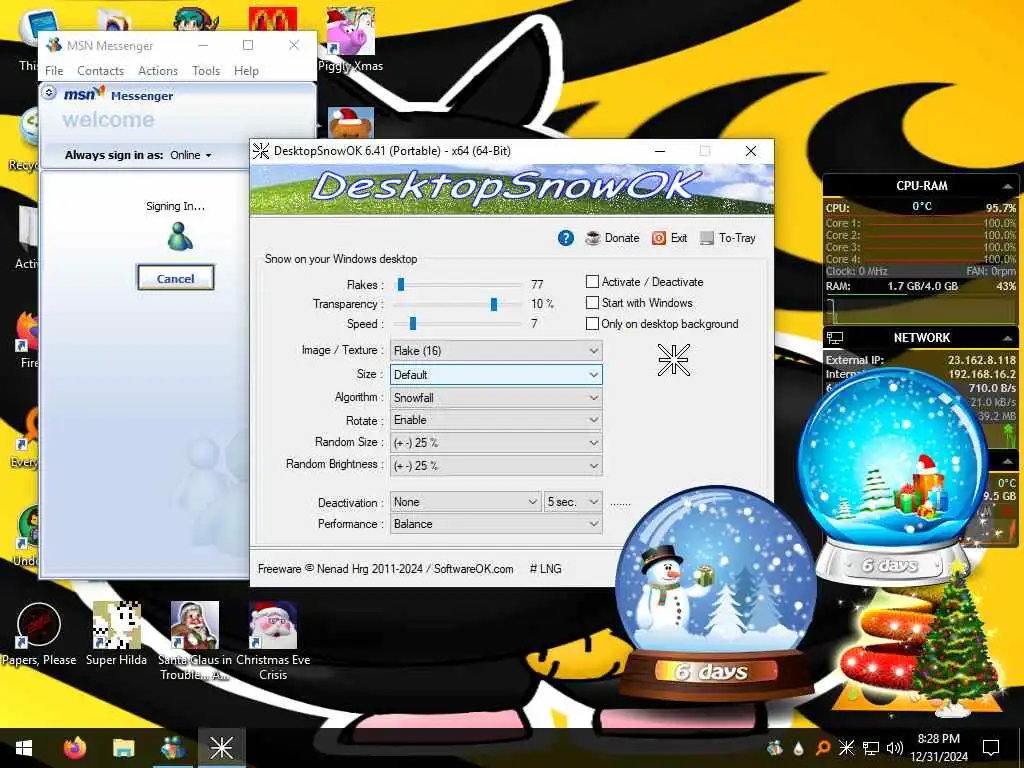The image size is (1024, 768).
Task: Open MSN Messenger Tools menu
Action: [206, 71]
